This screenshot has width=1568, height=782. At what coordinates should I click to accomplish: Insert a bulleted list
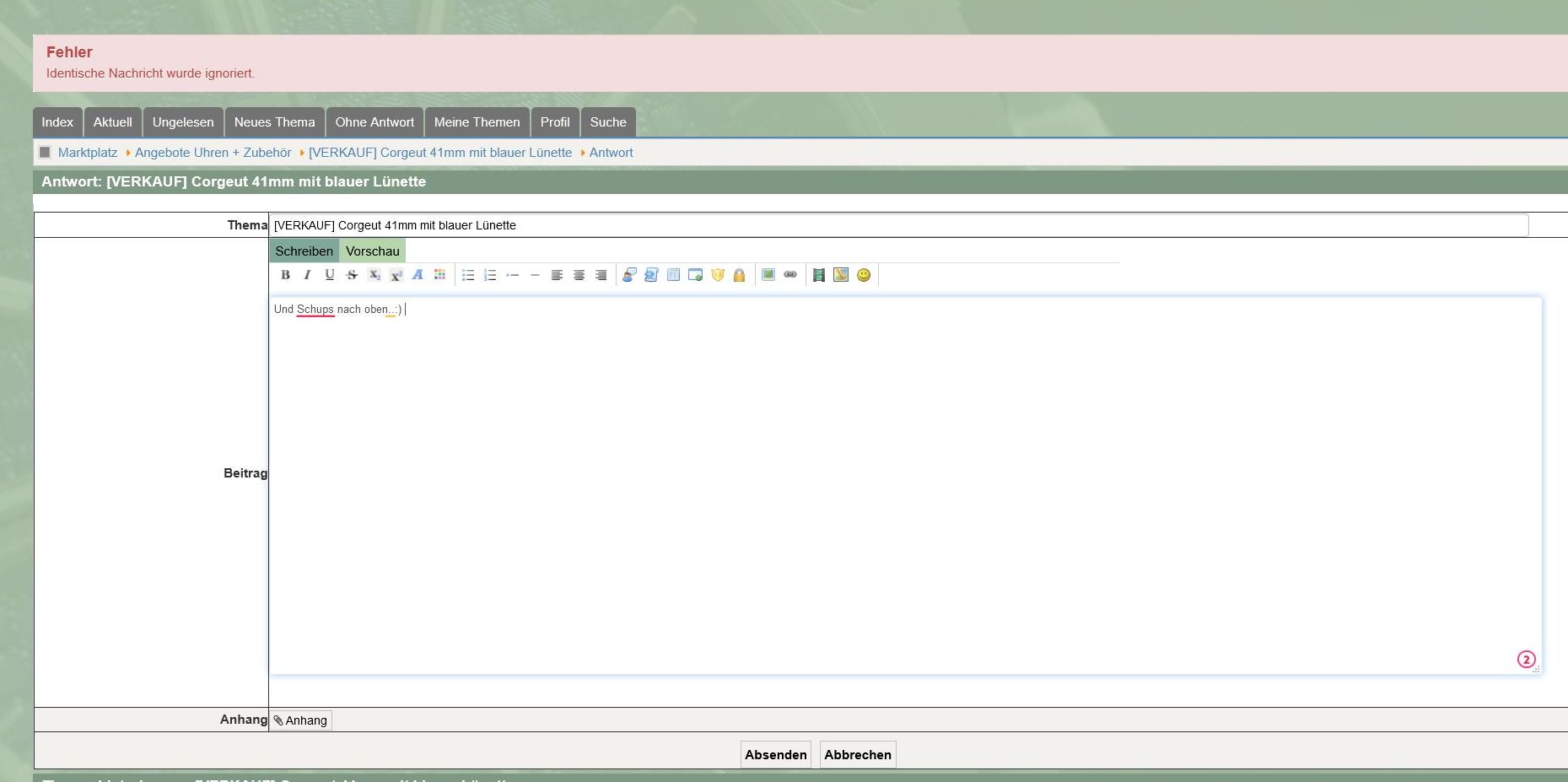[468, 275]
